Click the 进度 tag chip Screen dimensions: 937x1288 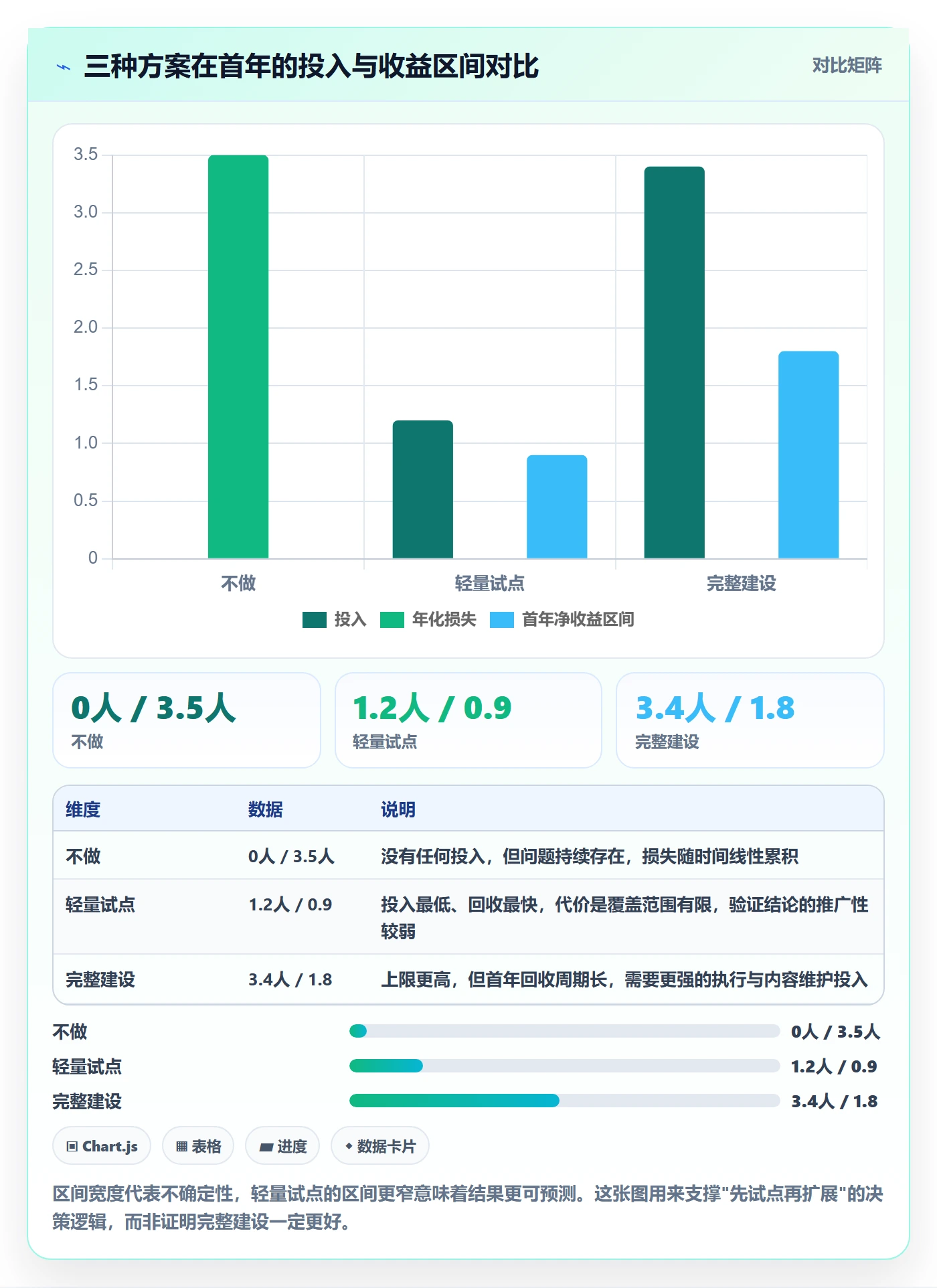coord(282,1146)
